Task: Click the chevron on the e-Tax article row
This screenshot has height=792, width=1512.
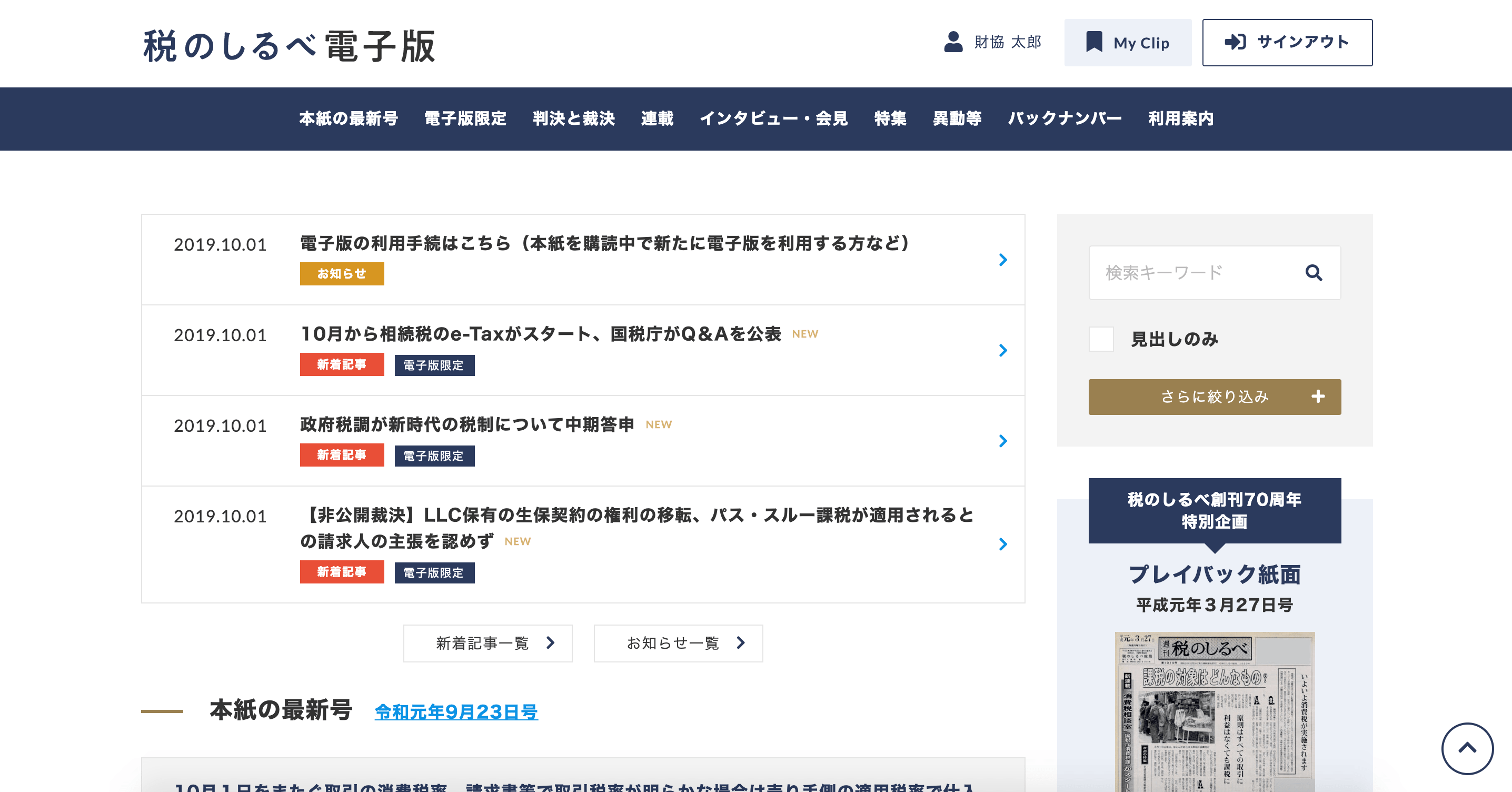Action: coord(1002,351)
